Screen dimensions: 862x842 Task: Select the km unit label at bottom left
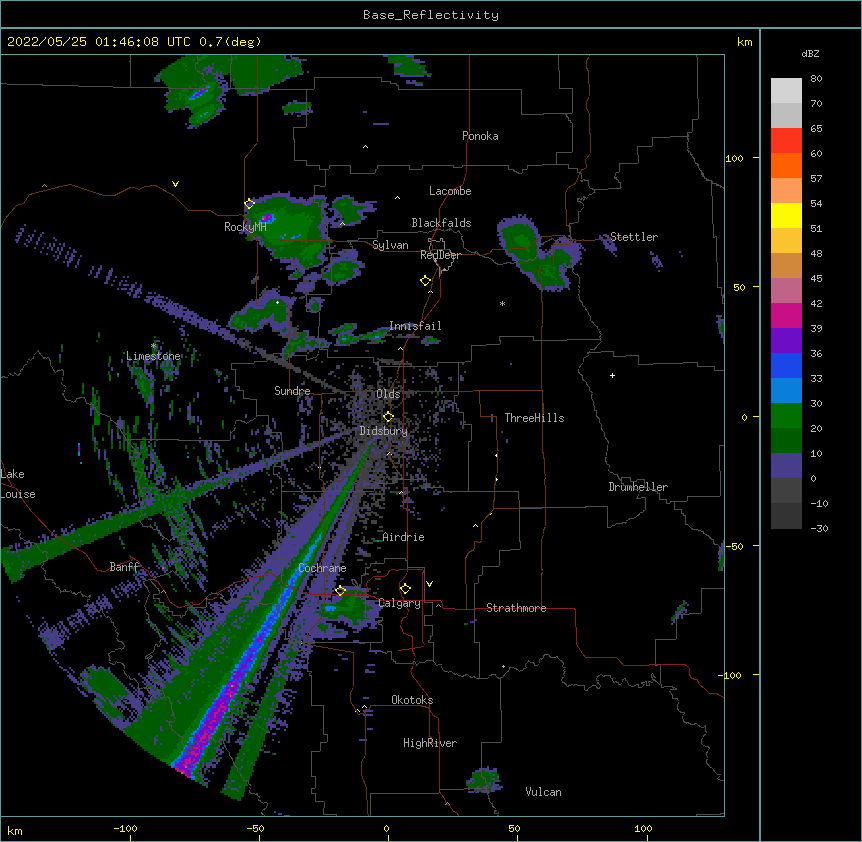(x=15, y=830)
